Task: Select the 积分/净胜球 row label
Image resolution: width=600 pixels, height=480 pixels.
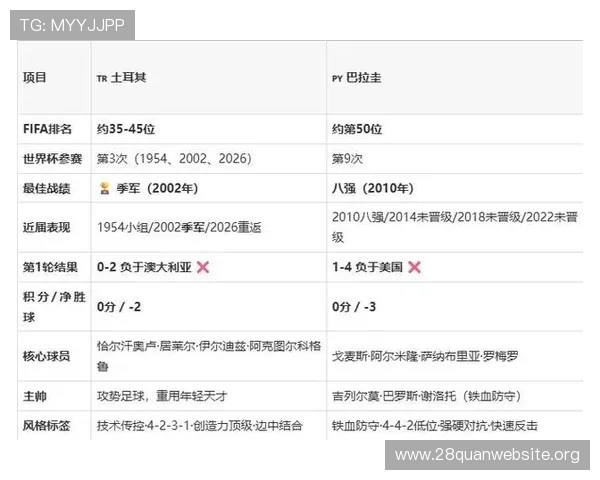Action: pos(54,307)
